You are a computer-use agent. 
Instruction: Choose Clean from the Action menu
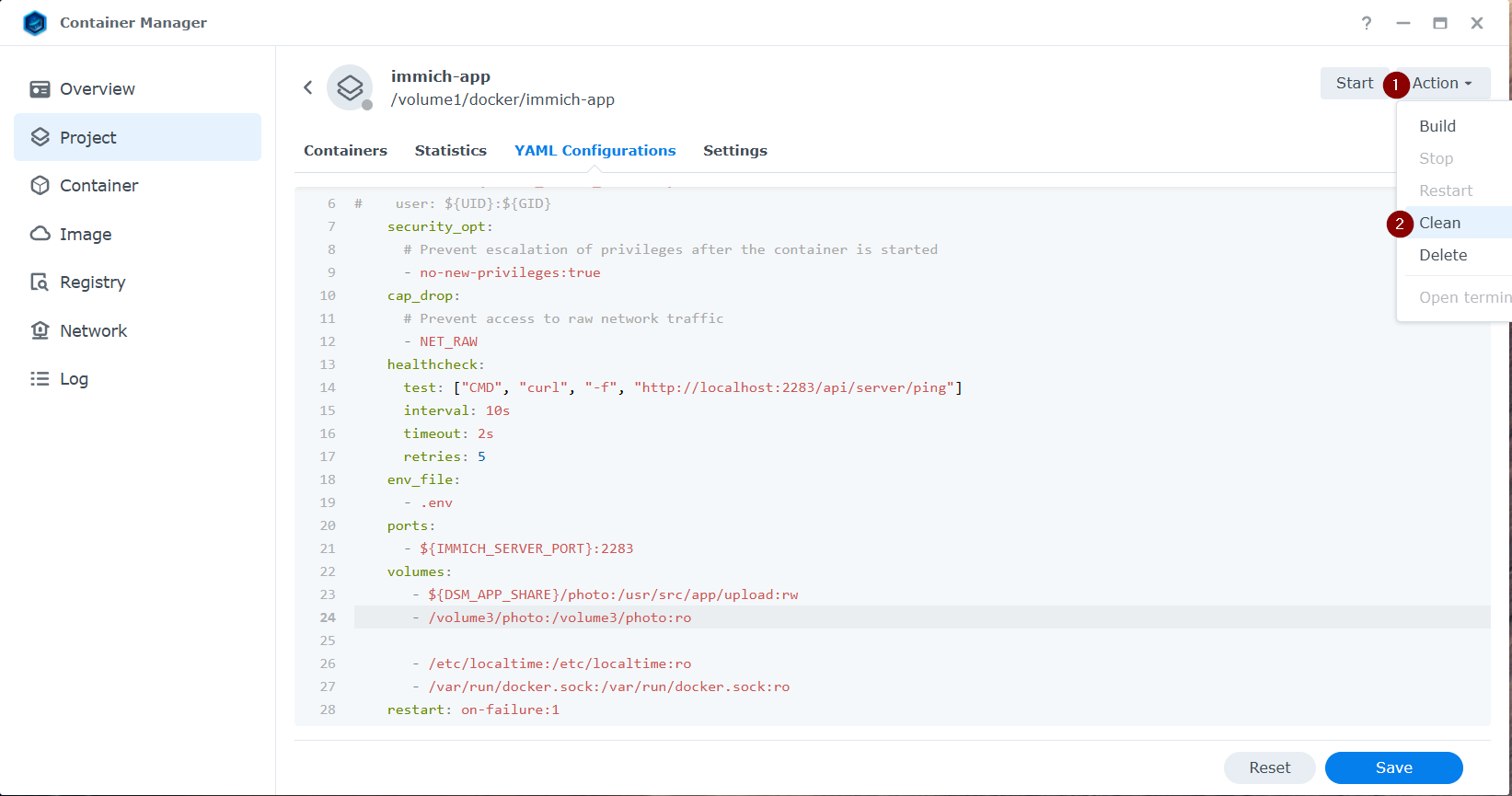click(x=1439, y=223)
